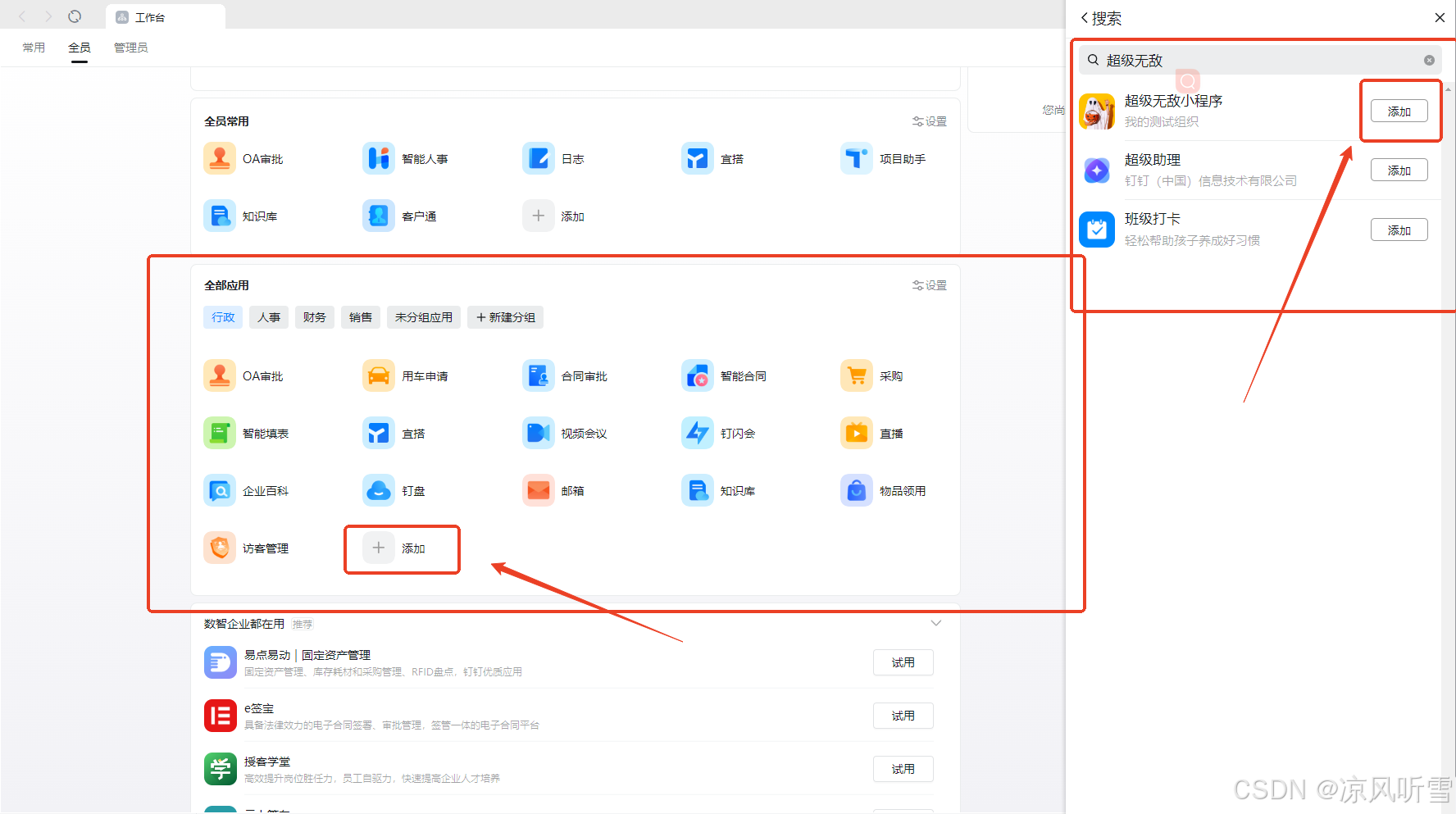Open 设置 for 全部应用 section
This screenshot has height=814, width=1456.
tap(930, 285)
